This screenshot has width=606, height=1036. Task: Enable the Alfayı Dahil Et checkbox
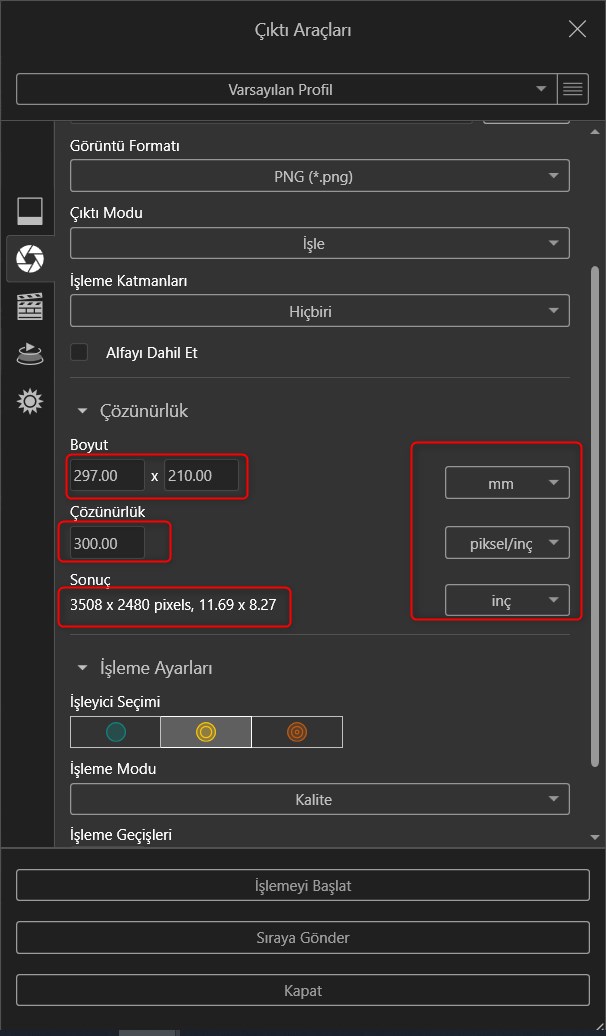(x=79, y=353)
